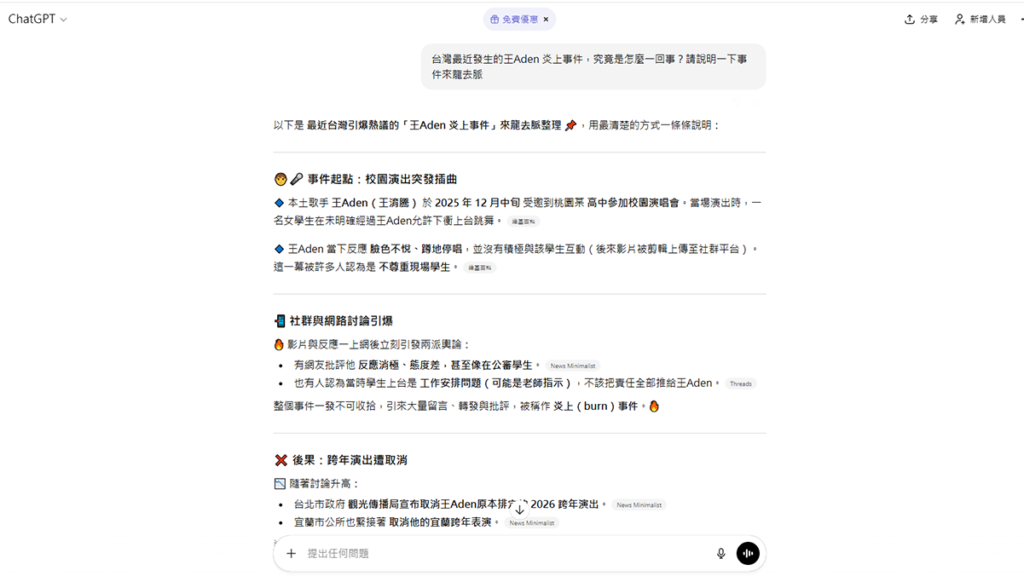Click the 社群與網路討論引爆 section heading
Image resolution: width=1024 pixels, height=576 pixels.
click(340, 321)
